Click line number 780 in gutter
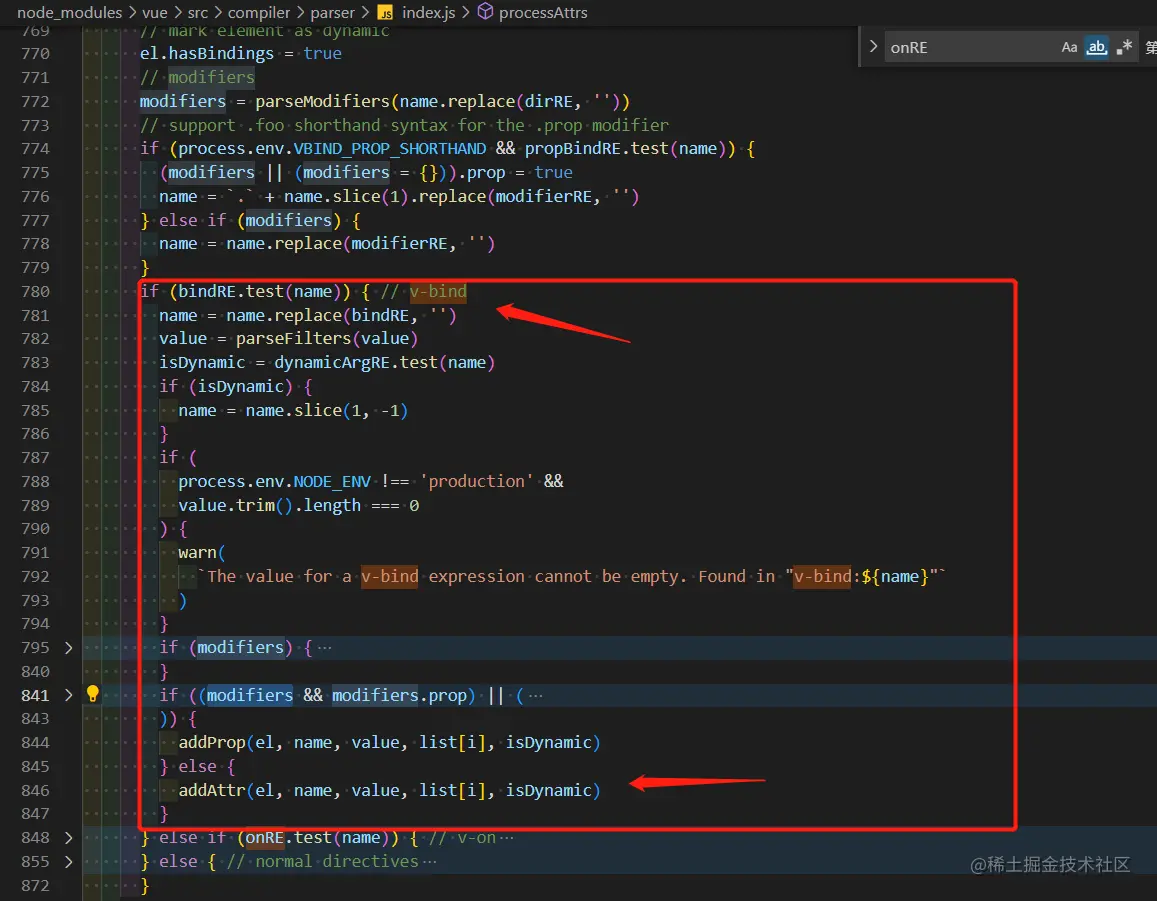Image resolution: width=1157 pixels, height=901 pixels. click(35, 291)
